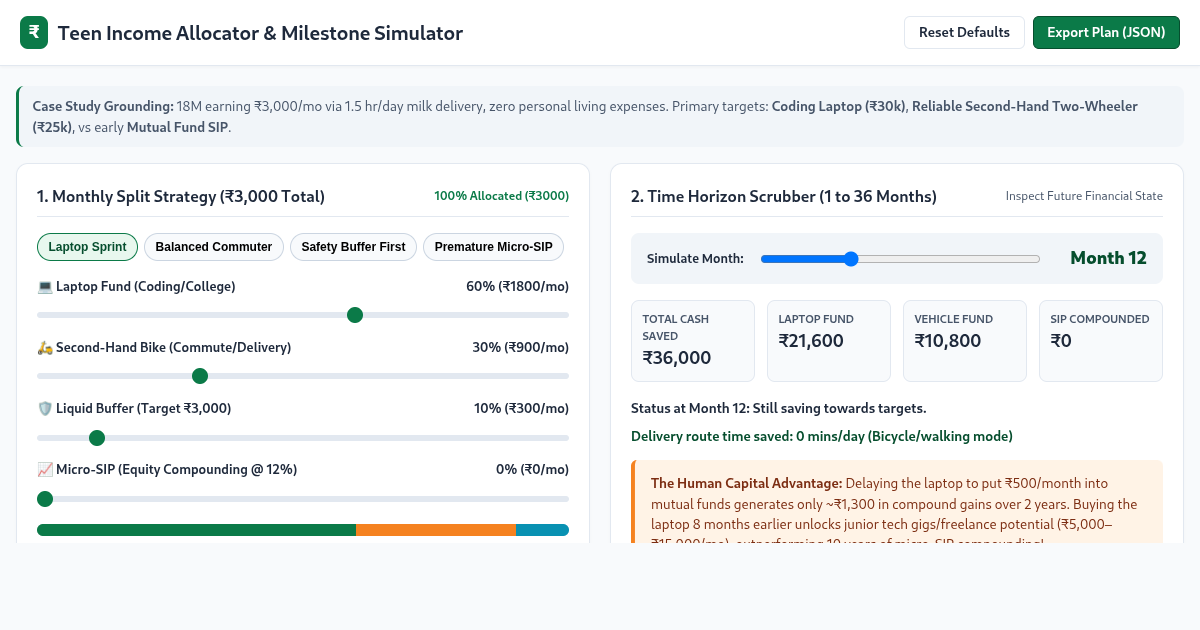Select the Laptop Sprint preset
This screenshot has width=1200, height=630.
(x=87, y=247)
